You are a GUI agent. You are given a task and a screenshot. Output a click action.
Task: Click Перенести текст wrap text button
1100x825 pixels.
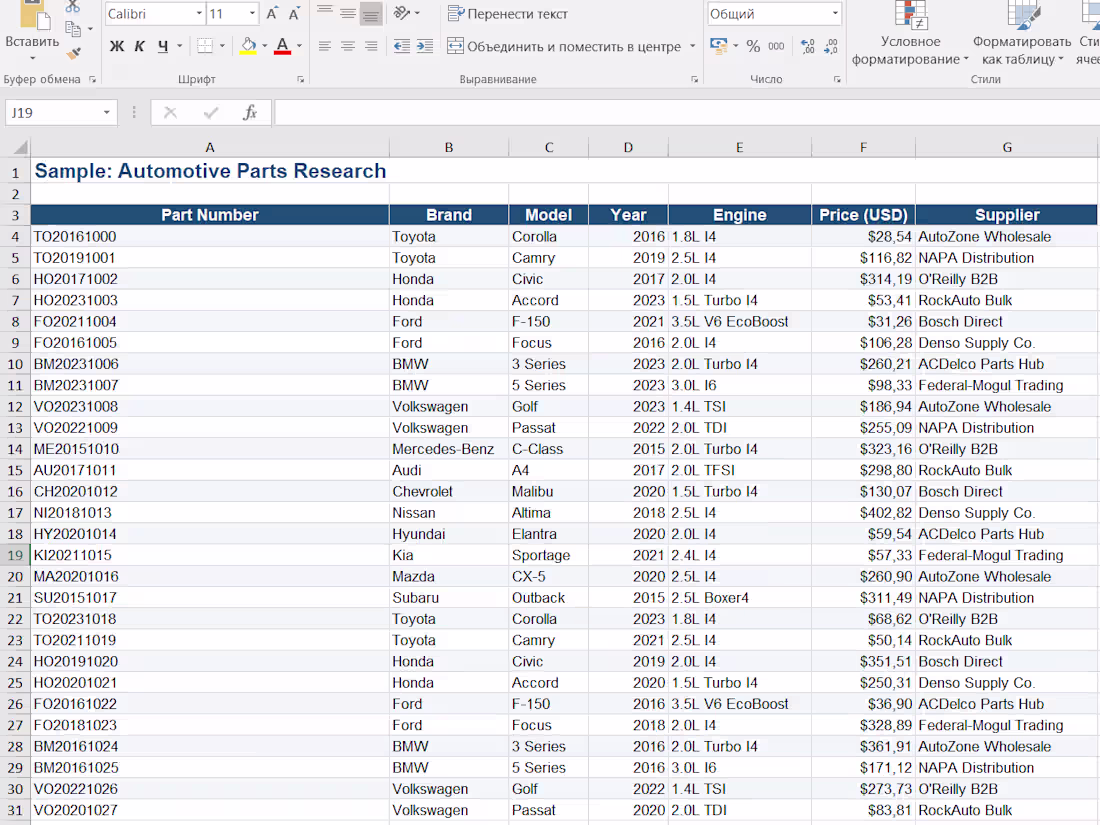pyautogui.click(x=507, y=13)
